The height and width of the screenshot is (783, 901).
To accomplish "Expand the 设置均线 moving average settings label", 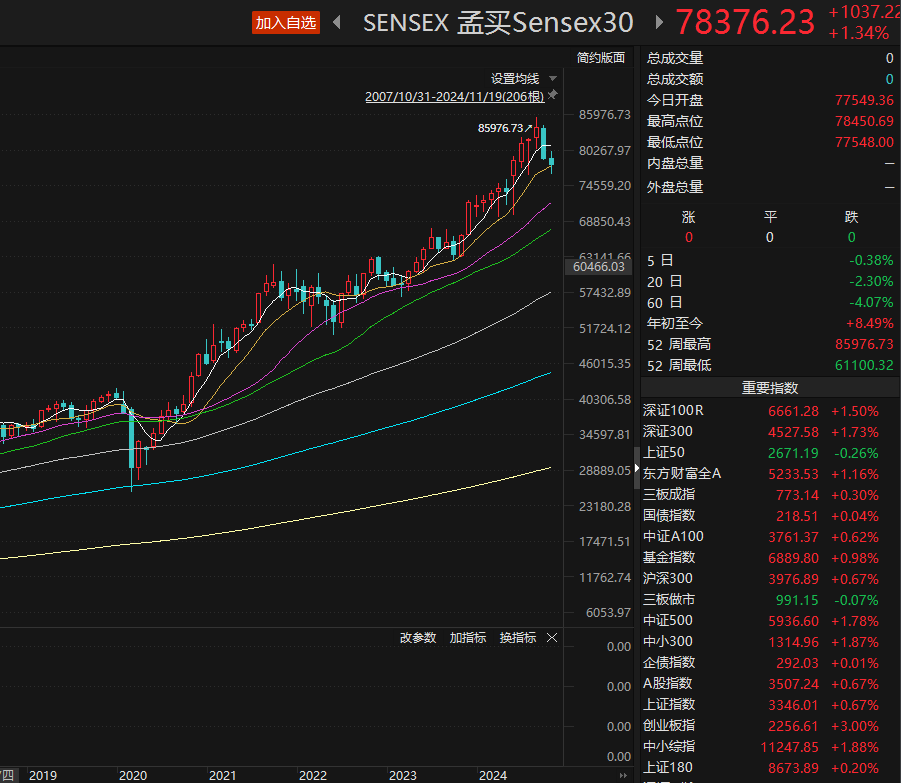I will pos(514,79).
